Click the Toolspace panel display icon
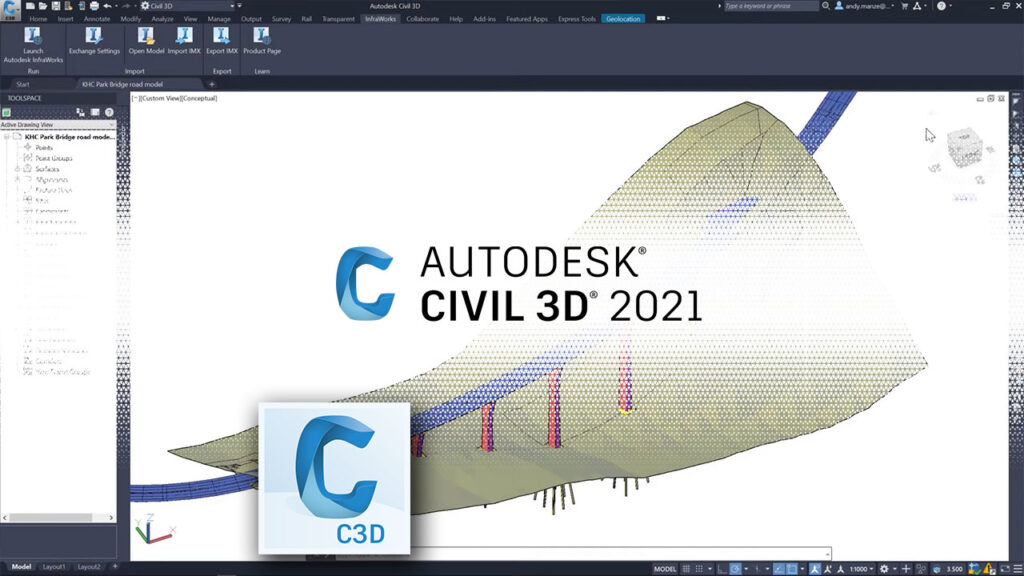 [95, 112]
